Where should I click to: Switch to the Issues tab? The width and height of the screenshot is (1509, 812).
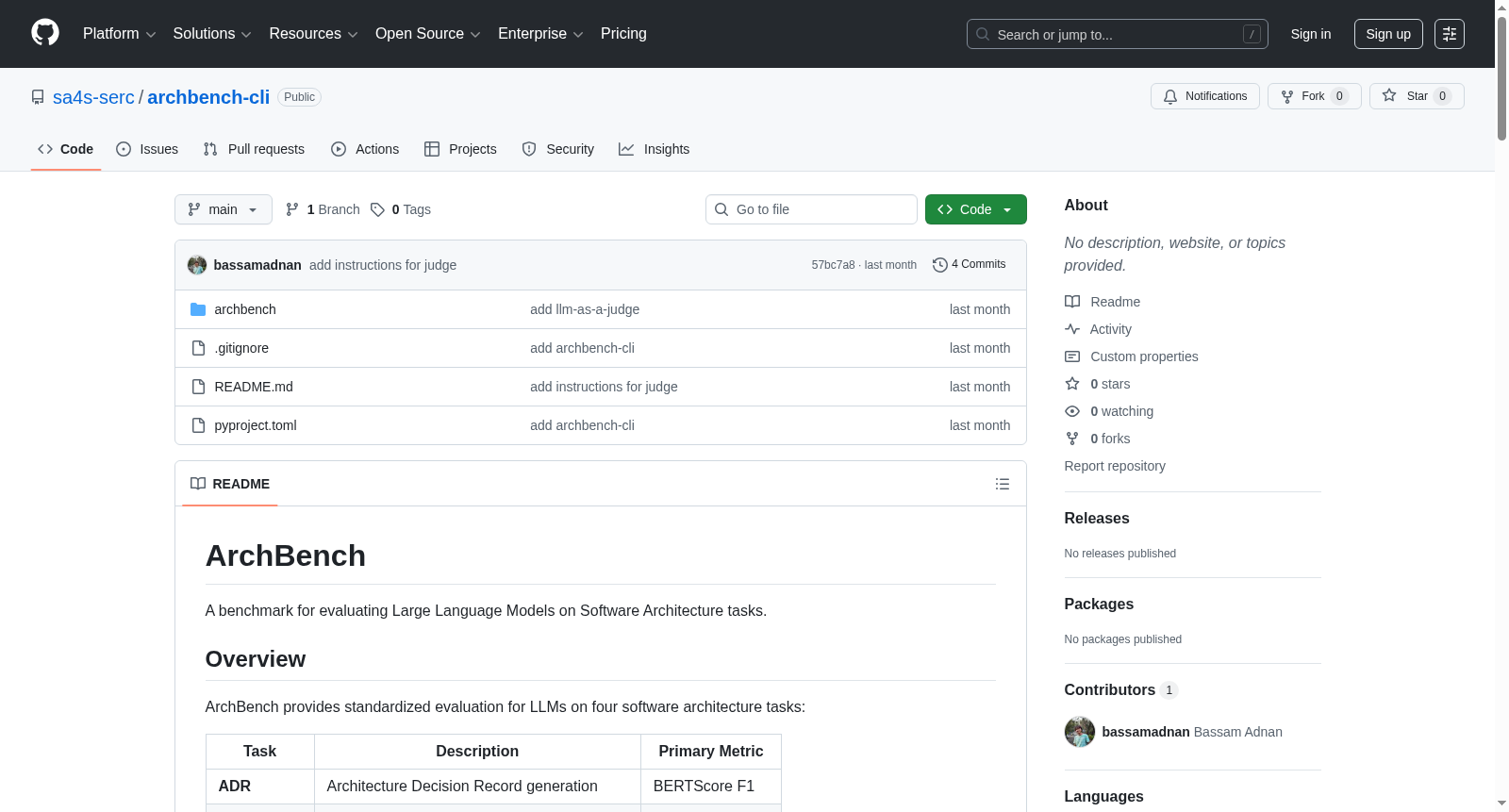(147, 149)
